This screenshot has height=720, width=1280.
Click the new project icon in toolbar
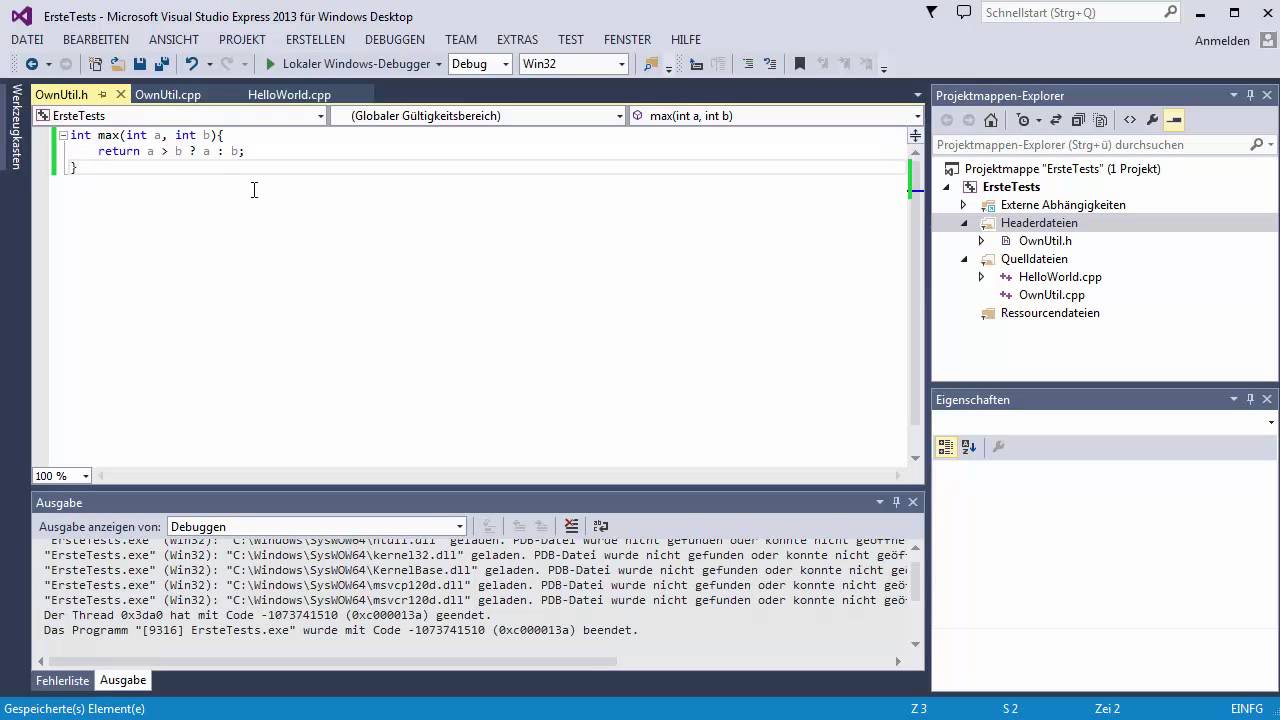(x=96, y=64)
